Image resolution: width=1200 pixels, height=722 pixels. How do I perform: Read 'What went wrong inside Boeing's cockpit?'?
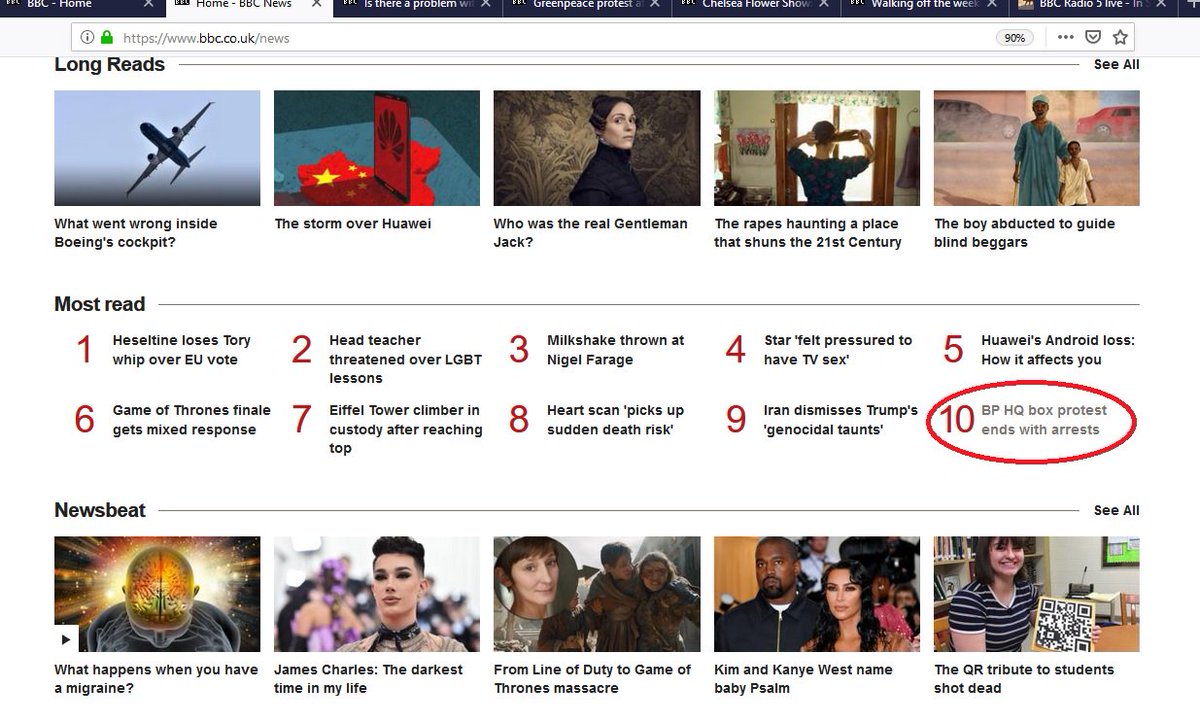coord(136,233)
